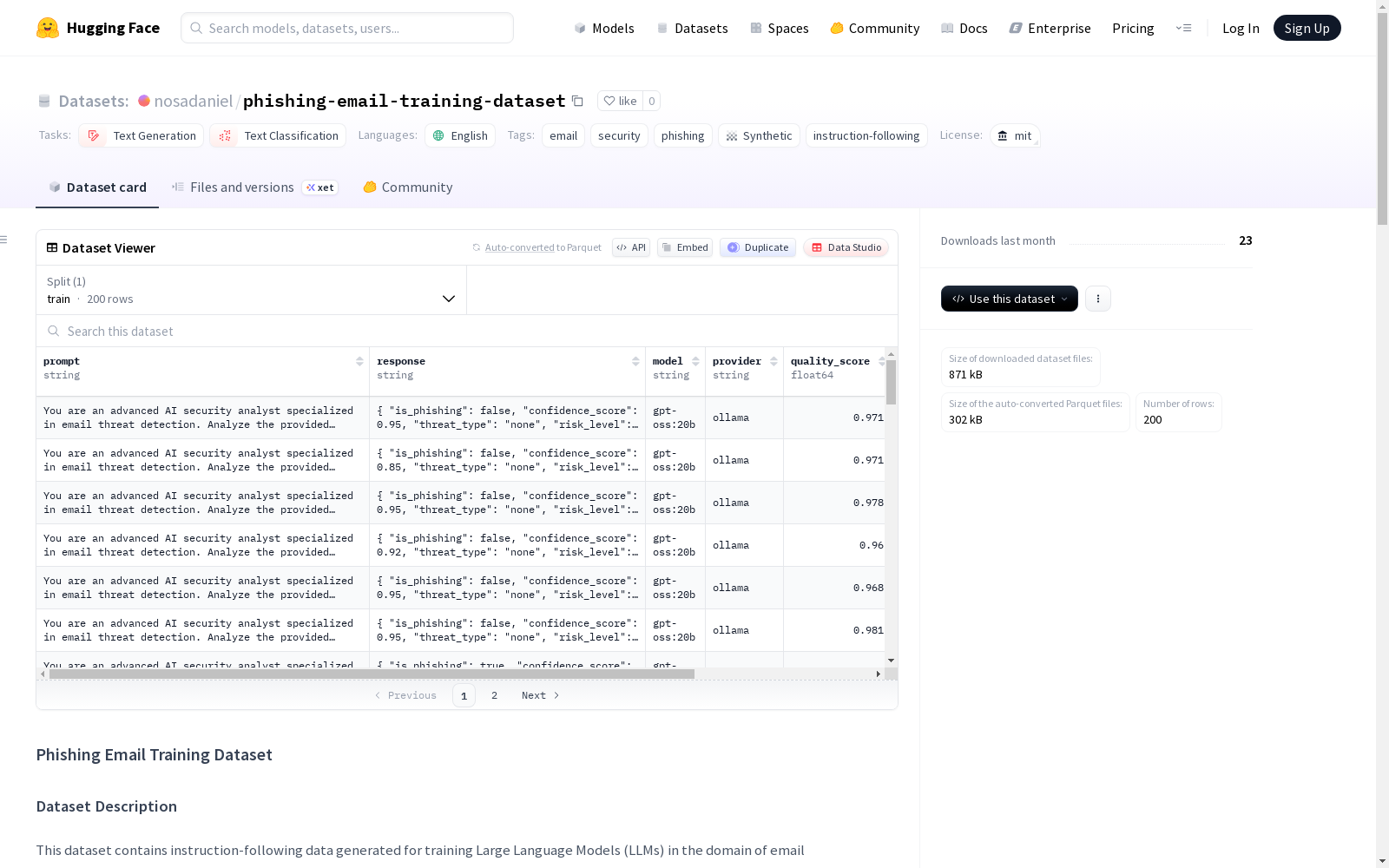Screen dimensions: 1389x868
Task: Sort by the prompt column
Action: [x=359, y=361]
